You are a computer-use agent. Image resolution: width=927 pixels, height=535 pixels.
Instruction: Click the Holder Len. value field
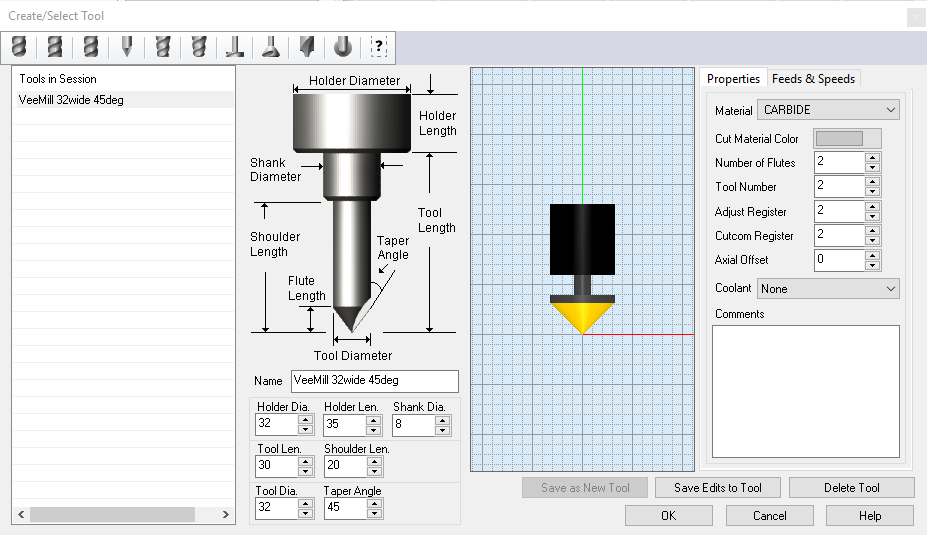click(345, 424)
